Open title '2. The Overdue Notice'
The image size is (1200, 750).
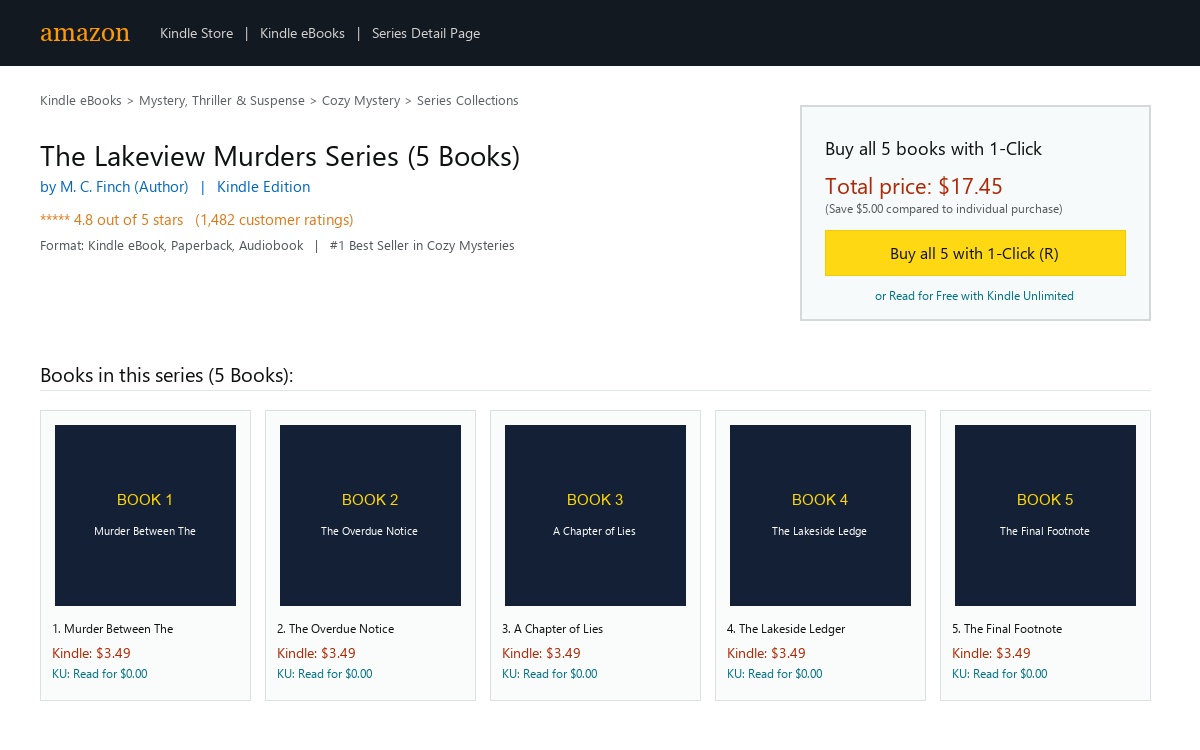(x=335, y=629)
